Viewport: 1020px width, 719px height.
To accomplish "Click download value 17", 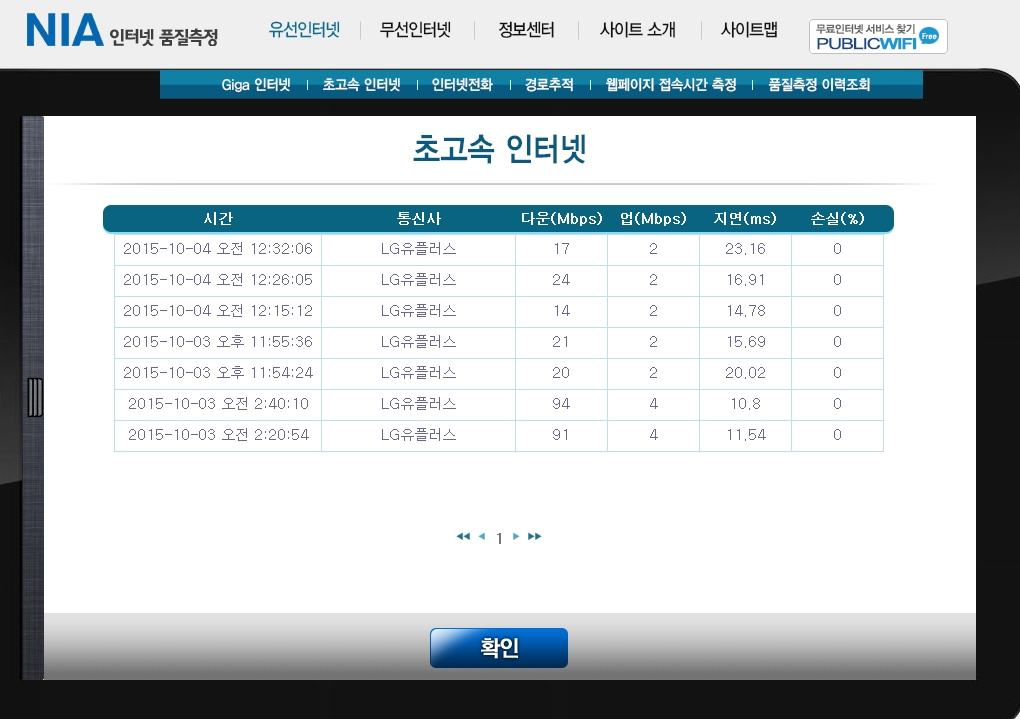I will click(561, 249).
